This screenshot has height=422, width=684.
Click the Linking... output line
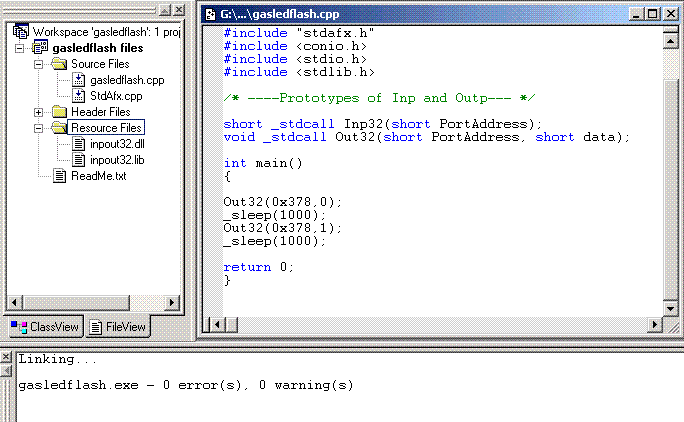pyautogui.click(x=58, y=359)
